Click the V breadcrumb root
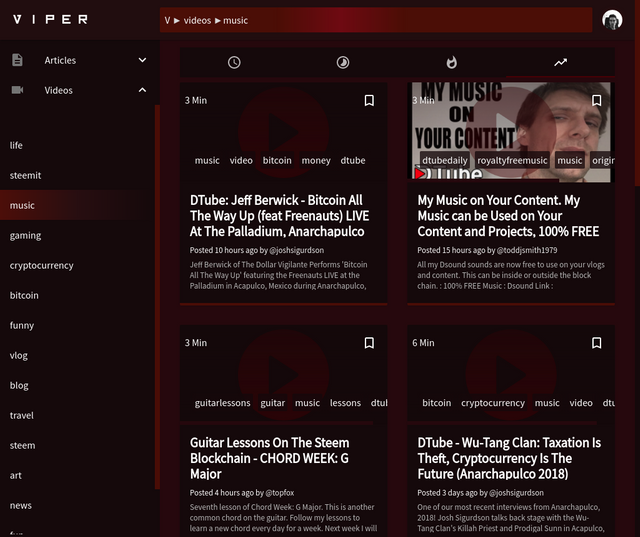The width and height of the screenshot is (640, 537). coord(167,20)
